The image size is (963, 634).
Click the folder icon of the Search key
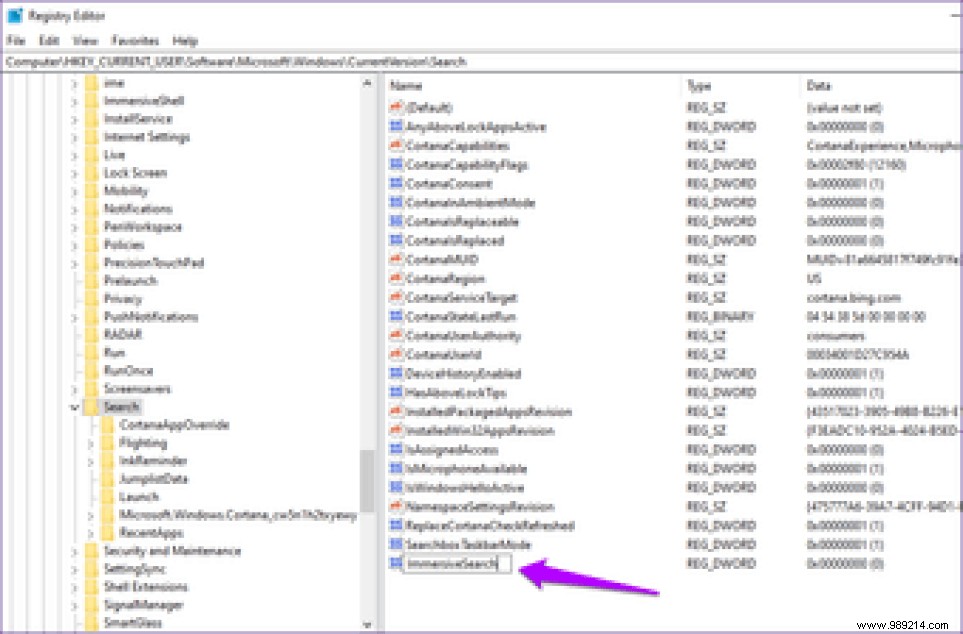pos(93,407)
